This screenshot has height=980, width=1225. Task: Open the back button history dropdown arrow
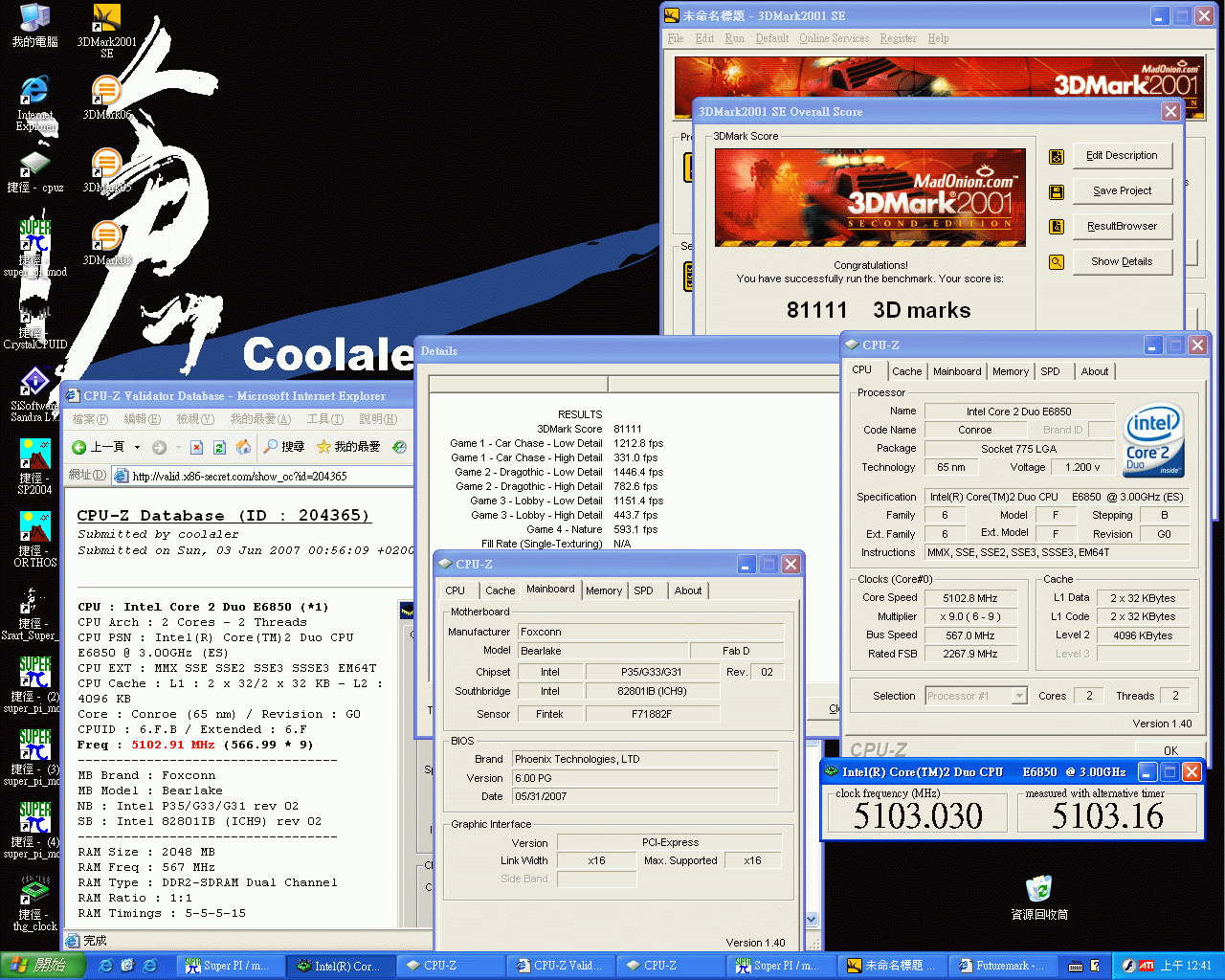pos(137,447)
